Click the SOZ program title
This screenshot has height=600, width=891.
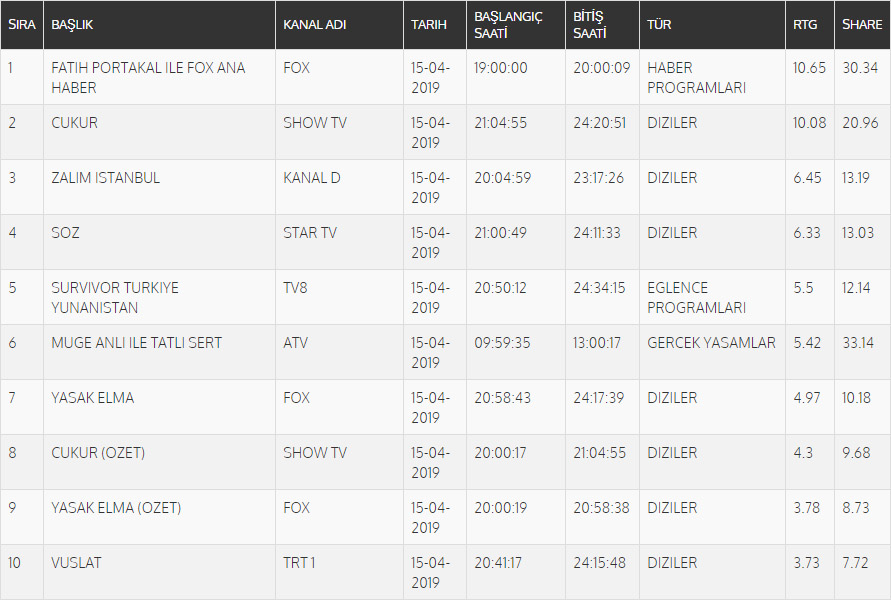click(x=66, y=233)
